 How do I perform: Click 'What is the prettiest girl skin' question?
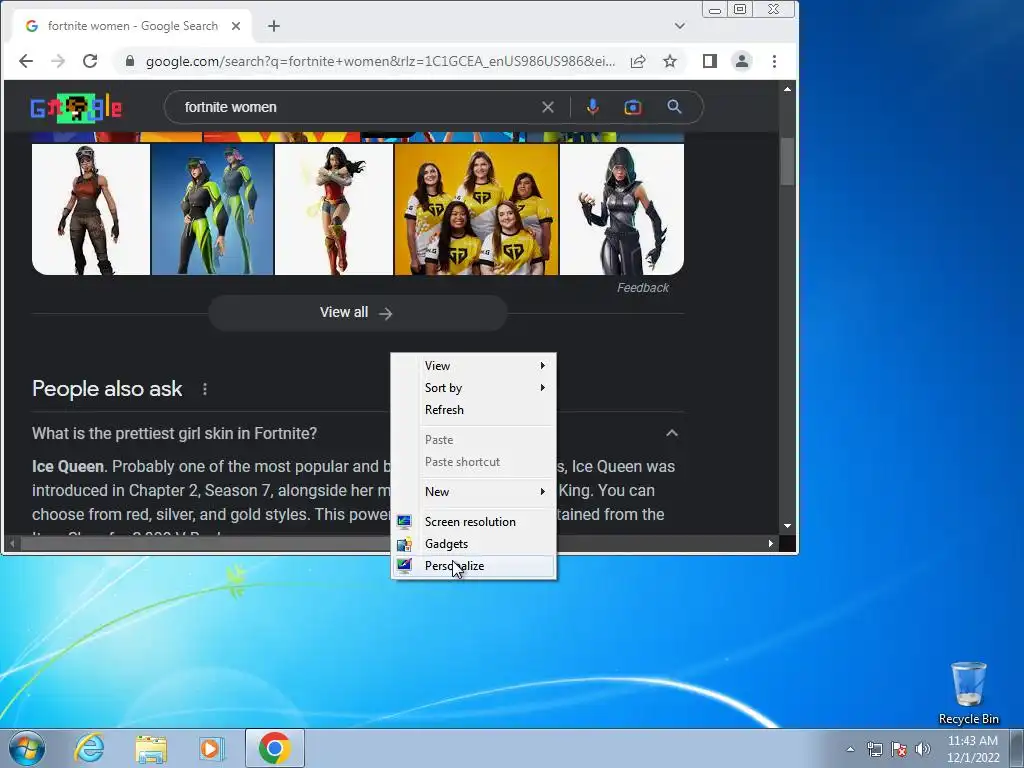(174, 434)
